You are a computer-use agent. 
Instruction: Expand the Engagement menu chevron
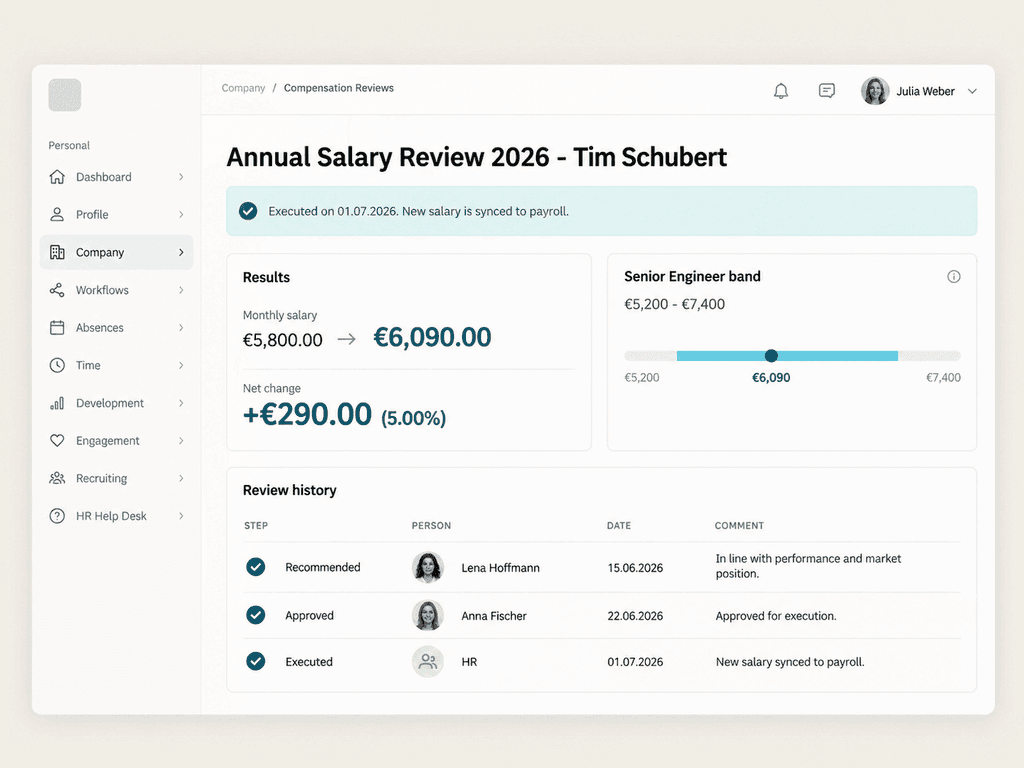click(181, 441)
